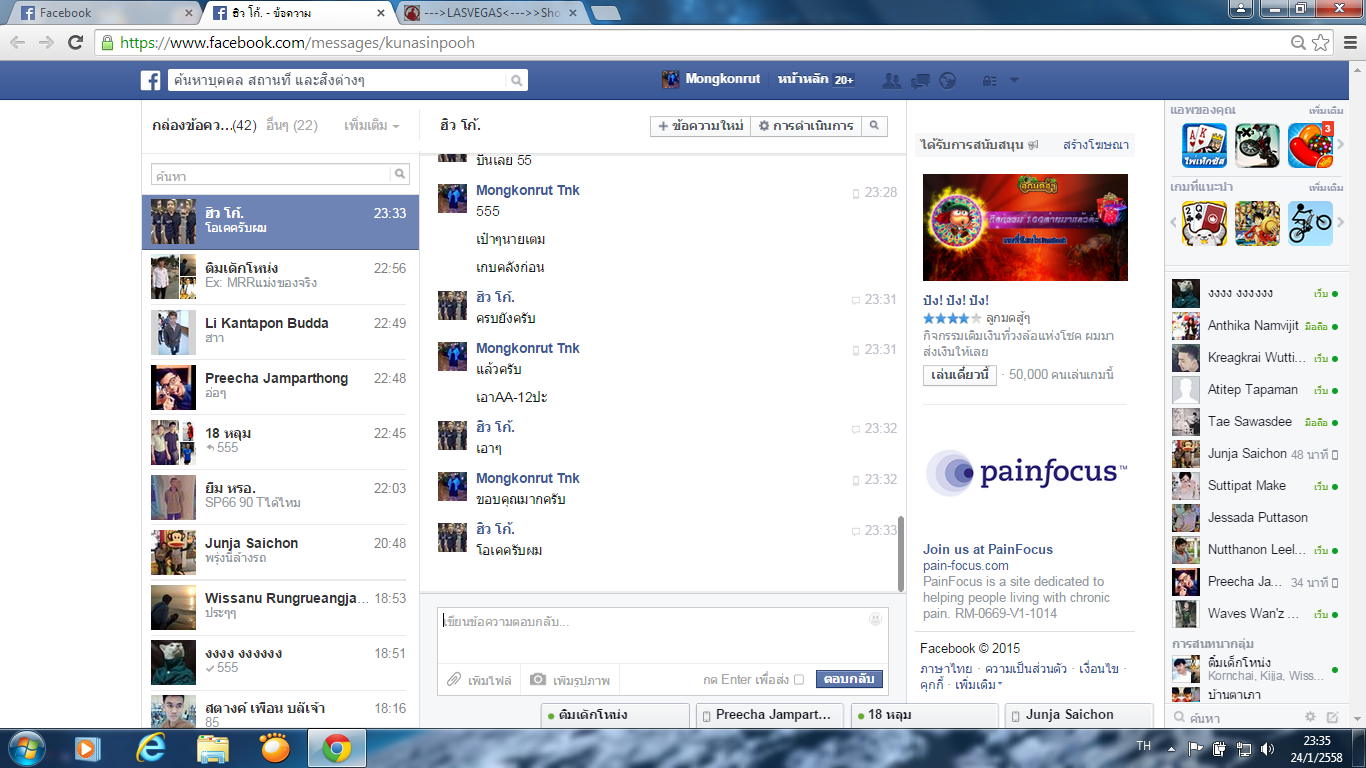Click the paperclip เพิ่มไฟล์ attach icon
Image resolution: width=1366 pixels, height=768 pixels.
point(454,680)
